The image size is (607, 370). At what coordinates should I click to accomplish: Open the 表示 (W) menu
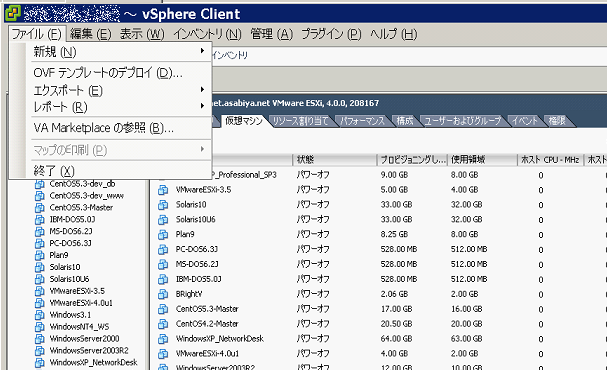[142, 34]
